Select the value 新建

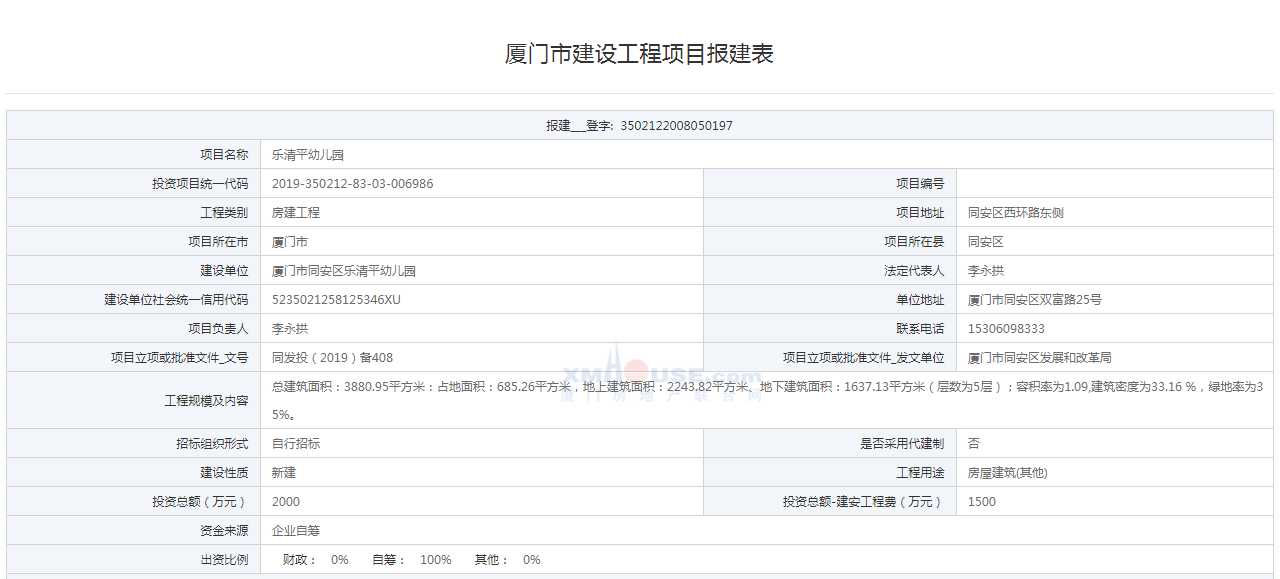[x=284, y=473]
